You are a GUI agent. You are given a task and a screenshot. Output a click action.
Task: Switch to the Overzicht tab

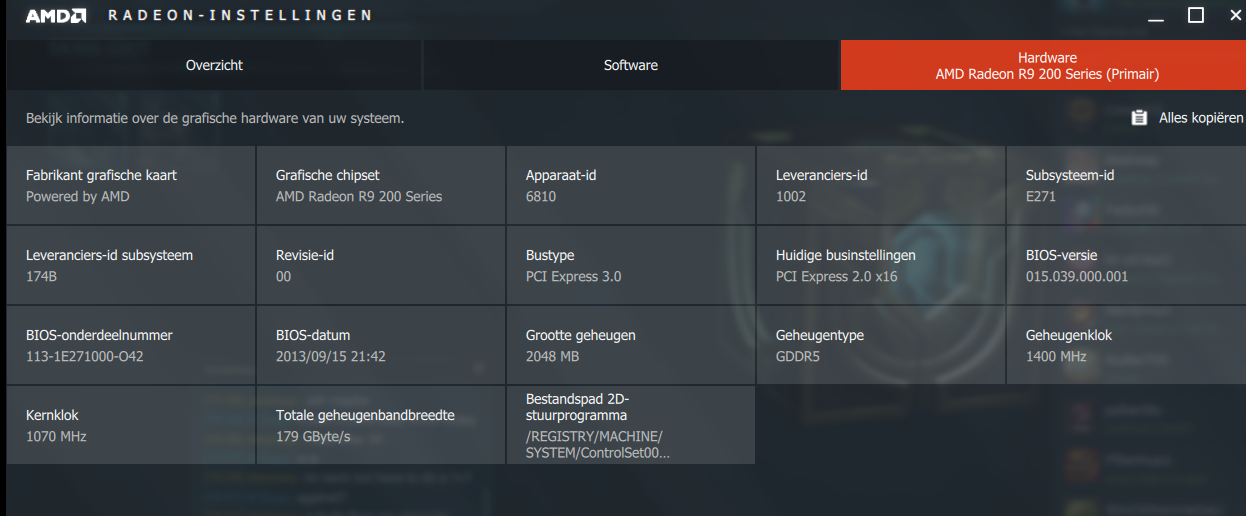(x=214, y=65)
